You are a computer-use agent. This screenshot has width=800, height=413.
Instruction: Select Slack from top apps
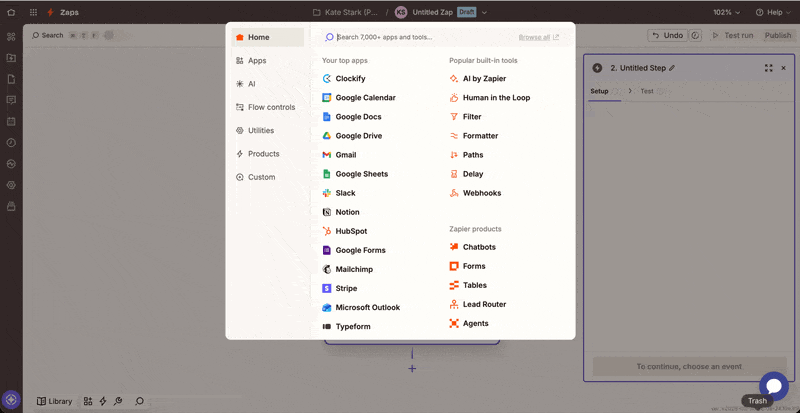point(345,193)
